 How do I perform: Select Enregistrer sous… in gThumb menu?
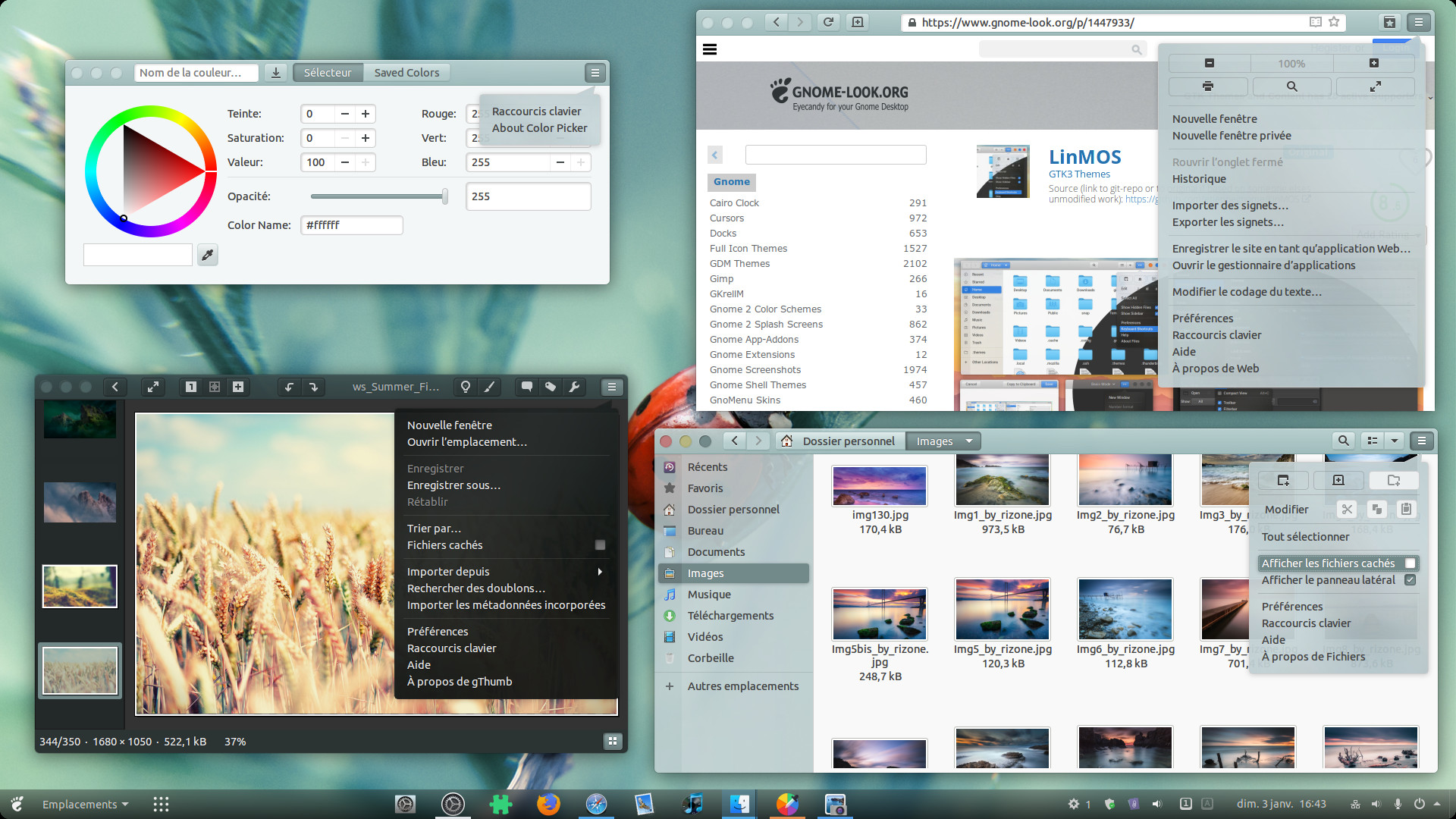point(453,485)
